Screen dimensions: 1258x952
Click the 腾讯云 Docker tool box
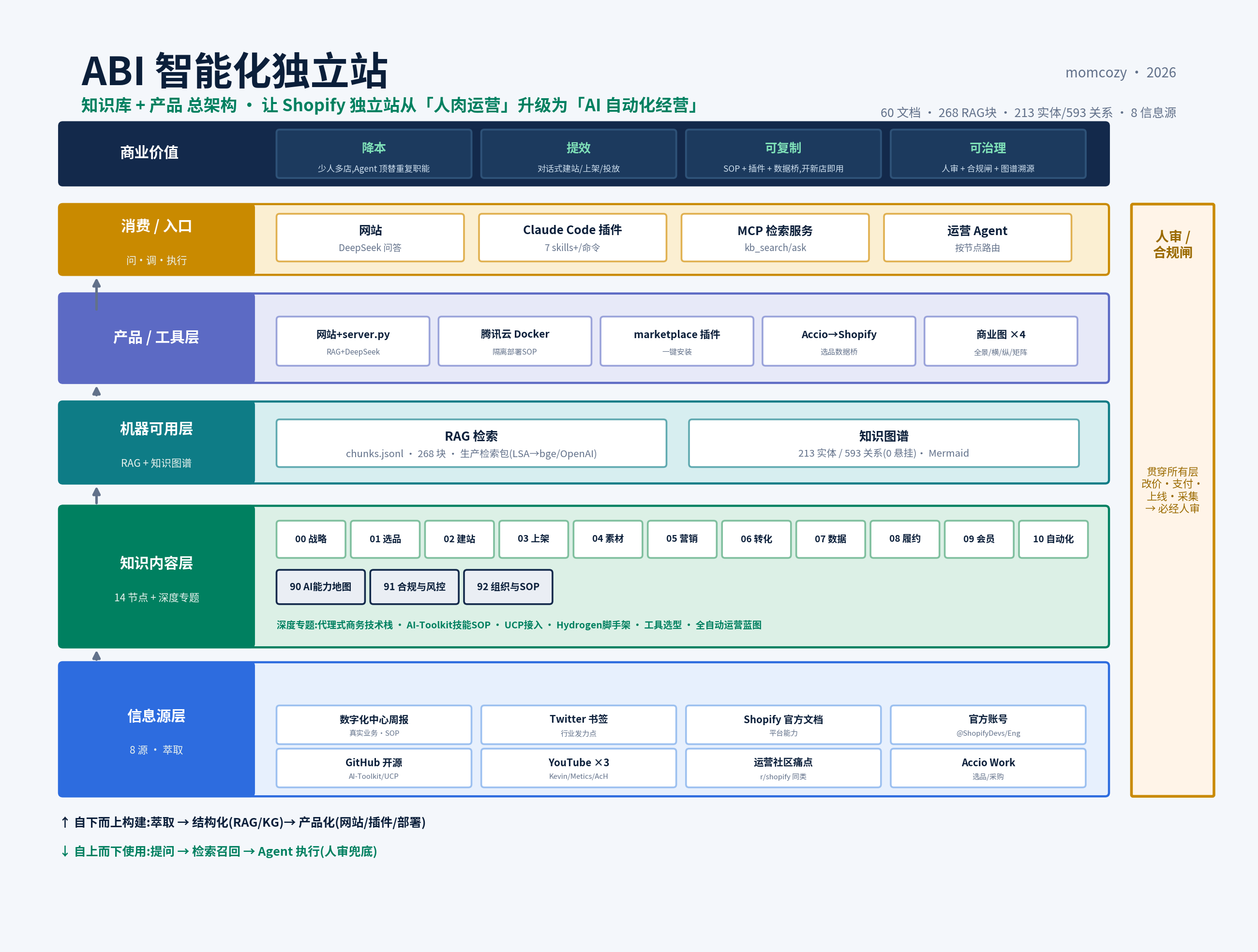coord(515,341)
